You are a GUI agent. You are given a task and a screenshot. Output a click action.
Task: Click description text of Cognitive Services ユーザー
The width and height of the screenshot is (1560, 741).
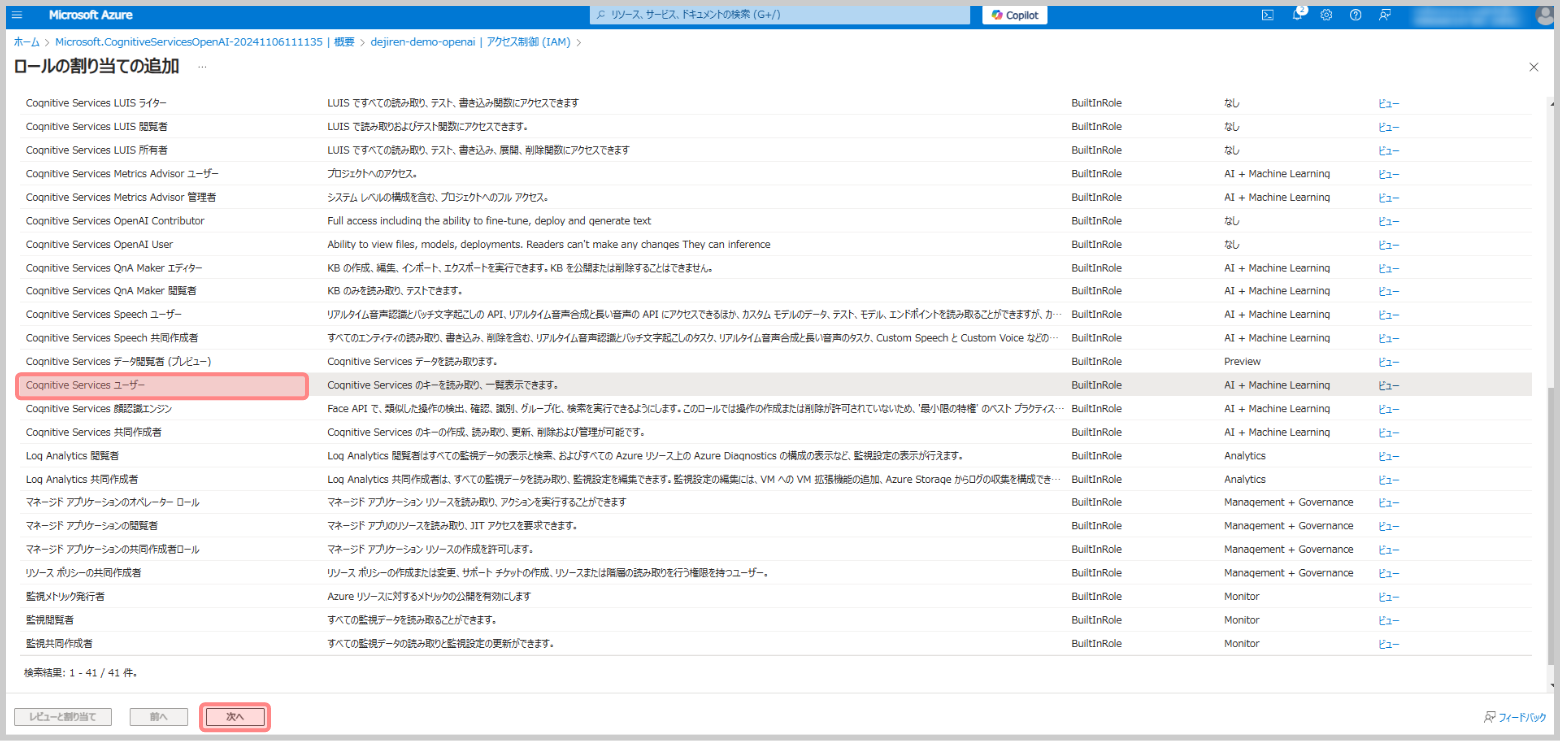pos(442,385)
